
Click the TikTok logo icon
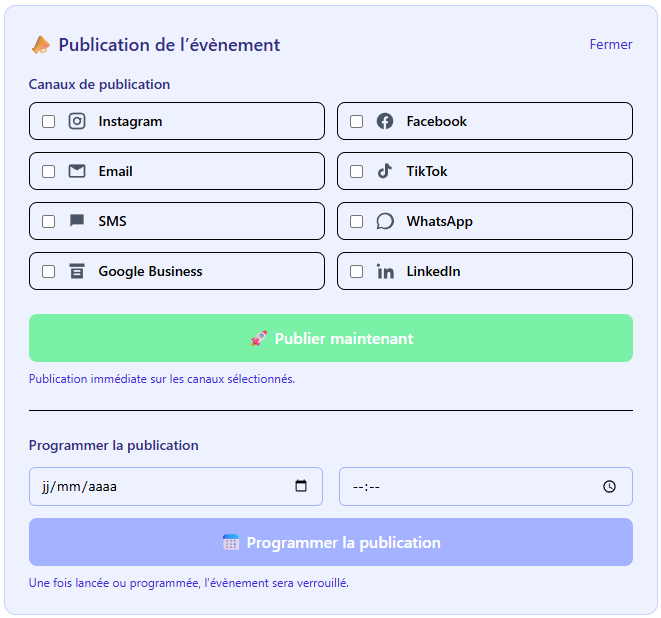pos(385,171)
